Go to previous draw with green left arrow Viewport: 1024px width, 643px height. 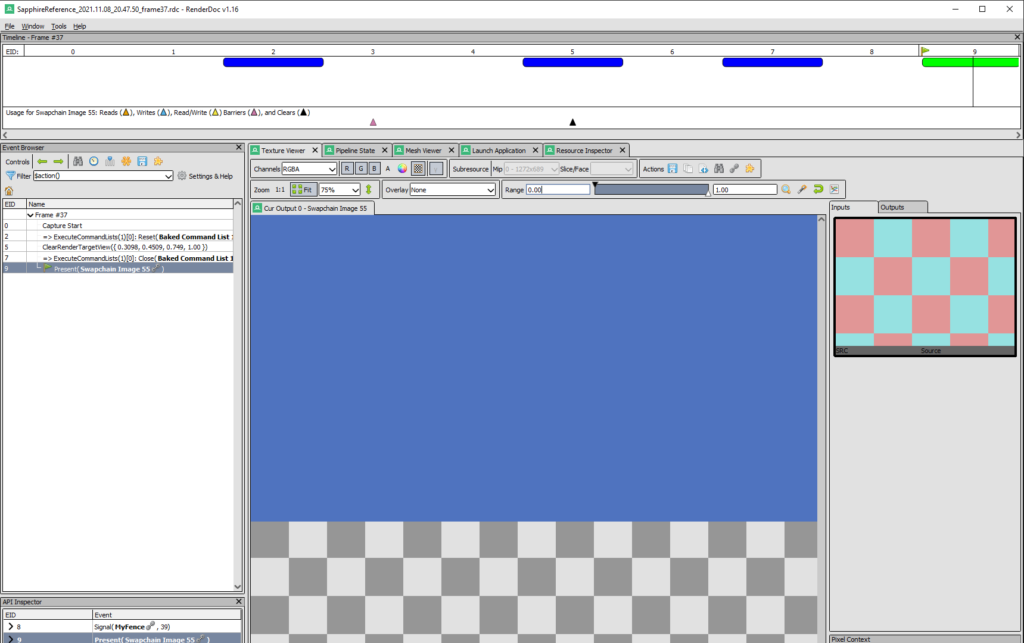pyautogui.click(x=42, y=161)
